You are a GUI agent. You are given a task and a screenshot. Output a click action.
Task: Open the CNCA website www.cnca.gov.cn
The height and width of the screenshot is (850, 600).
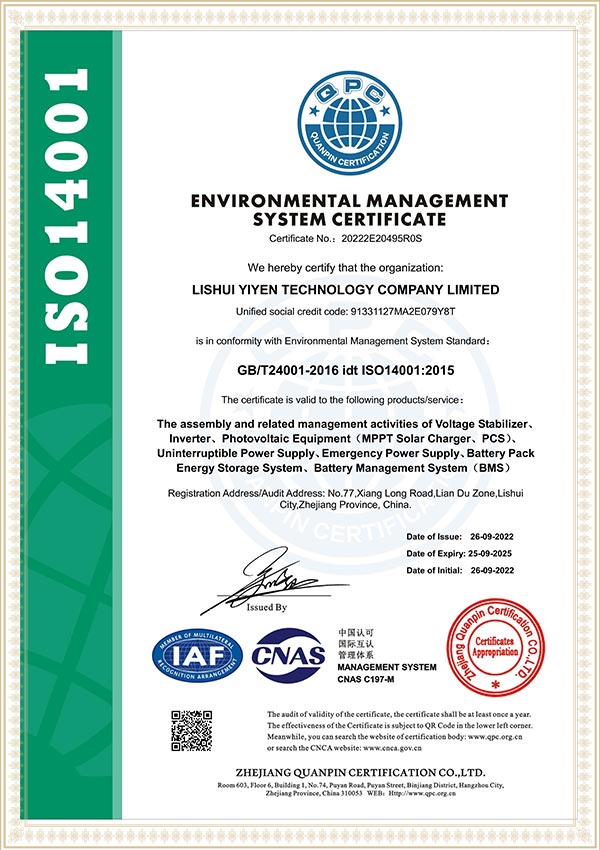coord(392,748)
